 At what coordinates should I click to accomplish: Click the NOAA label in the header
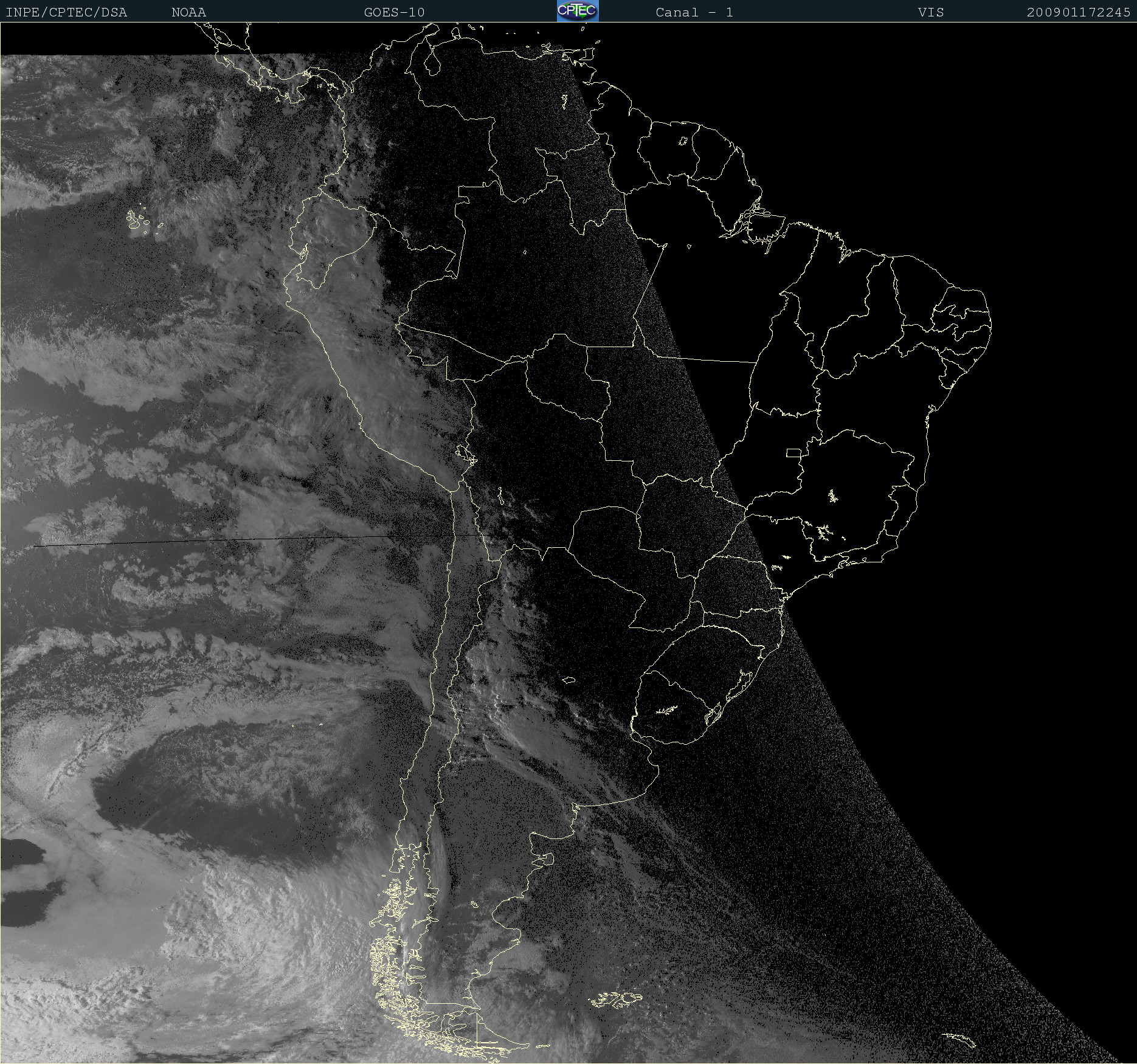tap(188, 12)
